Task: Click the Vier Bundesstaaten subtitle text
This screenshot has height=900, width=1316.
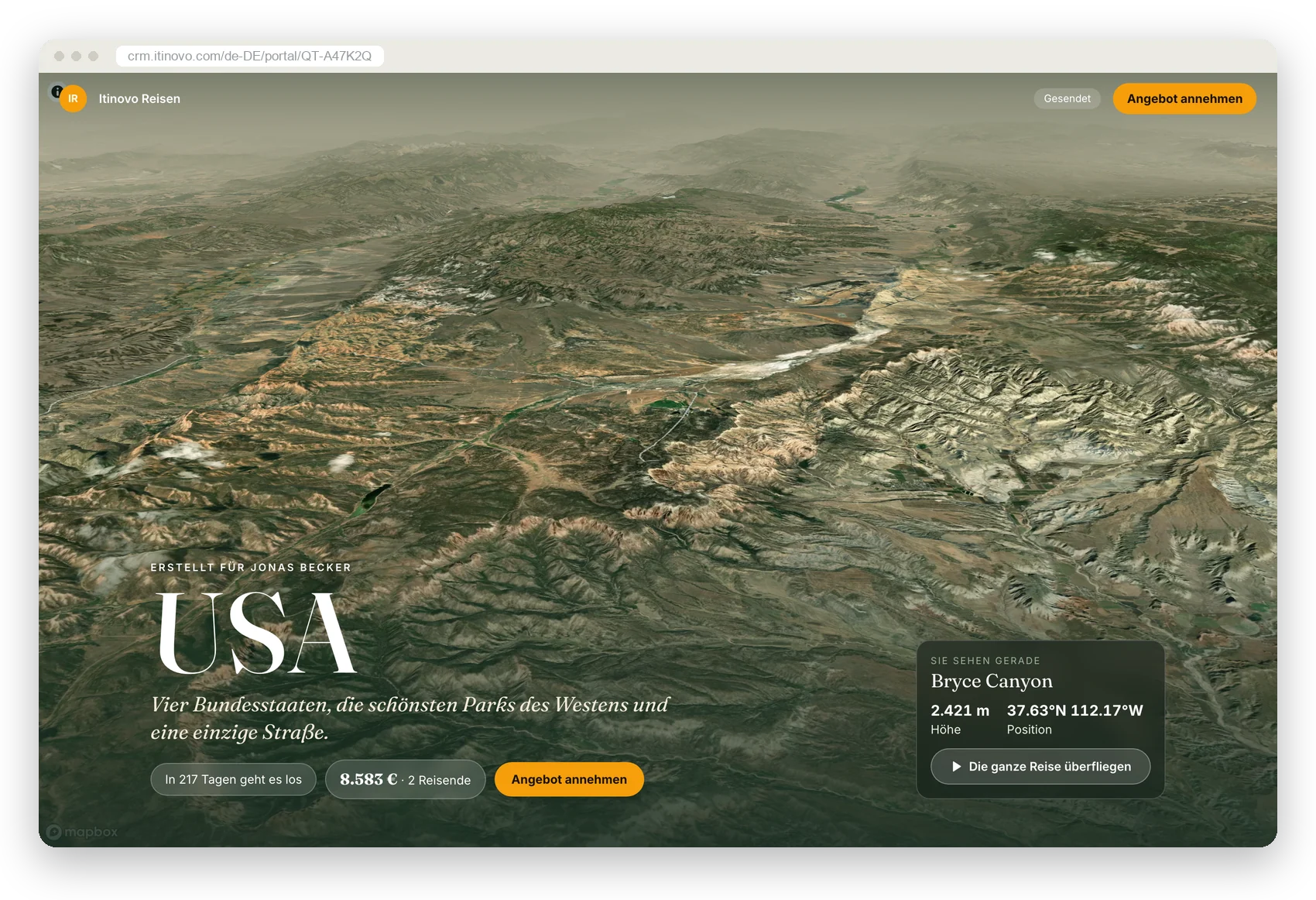Action: tap(410, 718)
